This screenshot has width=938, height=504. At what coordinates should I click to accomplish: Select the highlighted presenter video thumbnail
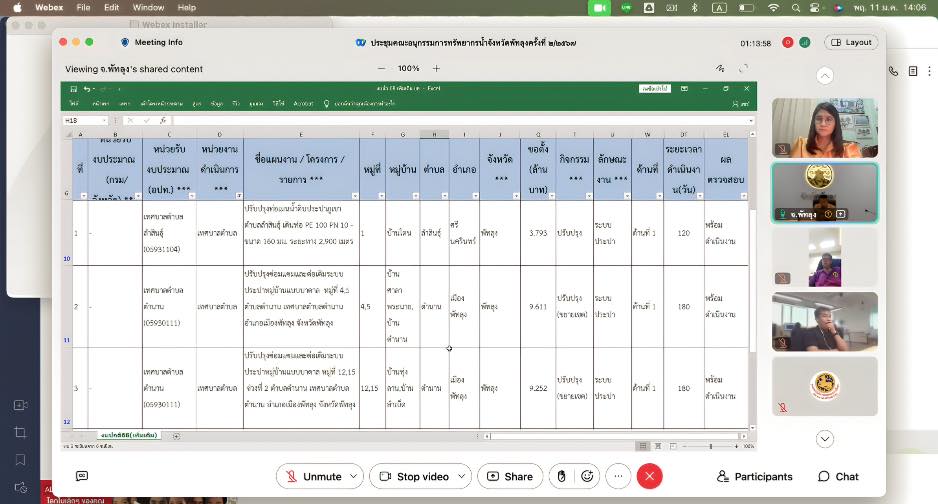tap(825, 193)
